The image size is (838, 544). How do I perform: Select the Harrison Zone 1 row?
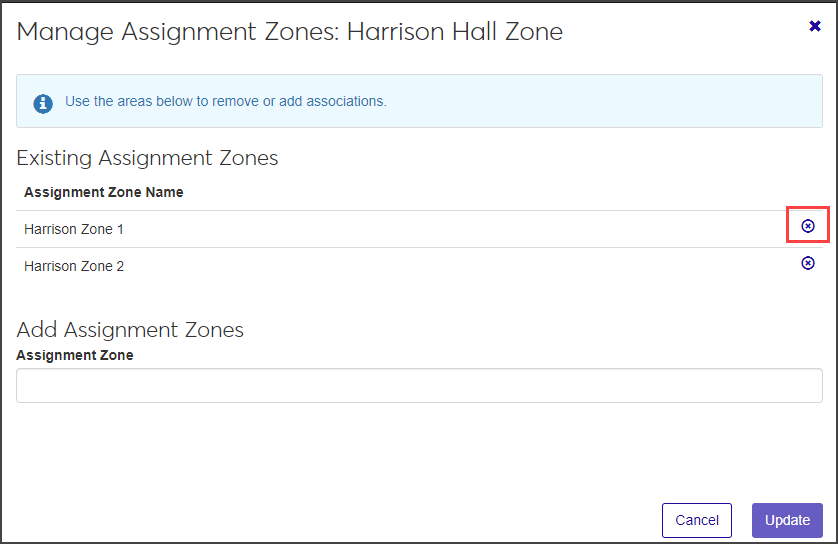[x=74, y=229]
